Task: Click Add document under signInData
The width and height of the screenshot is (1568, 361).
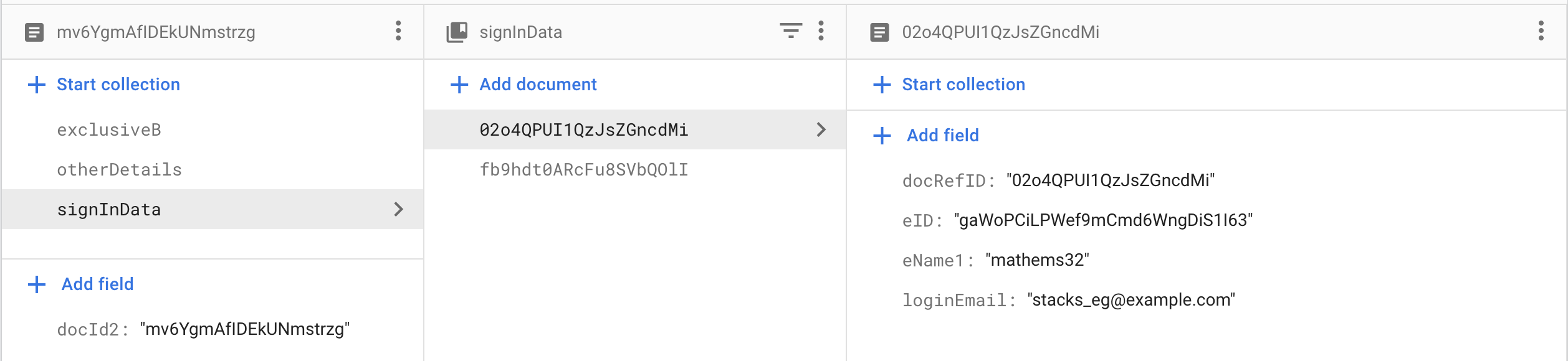Action: [x=537, y=83]
